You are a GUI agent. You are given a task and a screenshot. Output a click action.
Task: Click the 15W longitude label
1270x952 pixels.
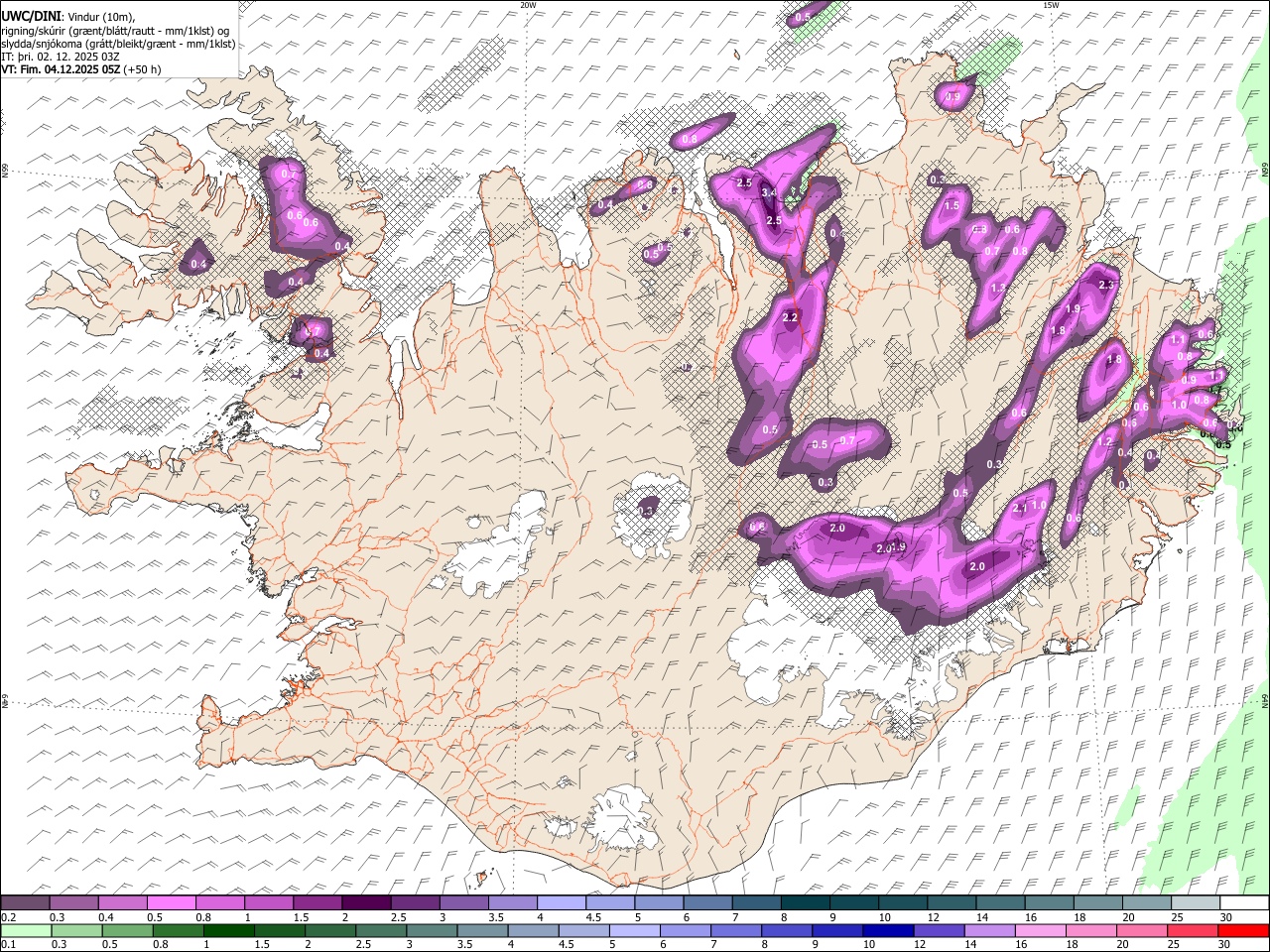(x=1051, y=5)
